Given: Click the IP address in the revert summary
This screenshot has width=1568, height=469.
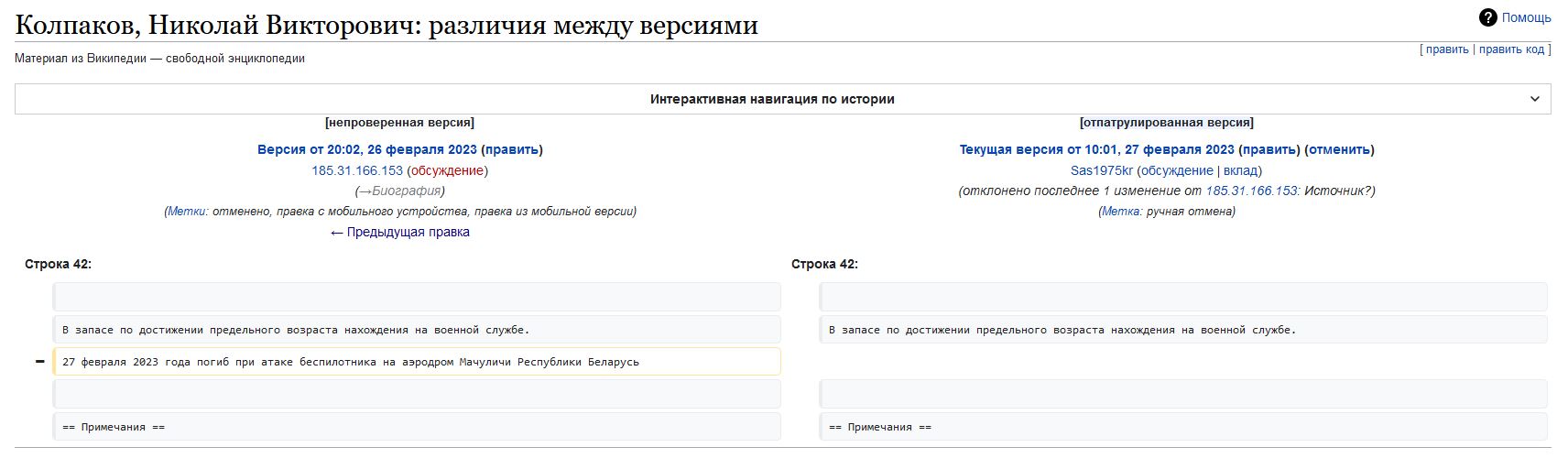Looking at the screenshot, I should pyautogui.click(x=1251, y=191).
